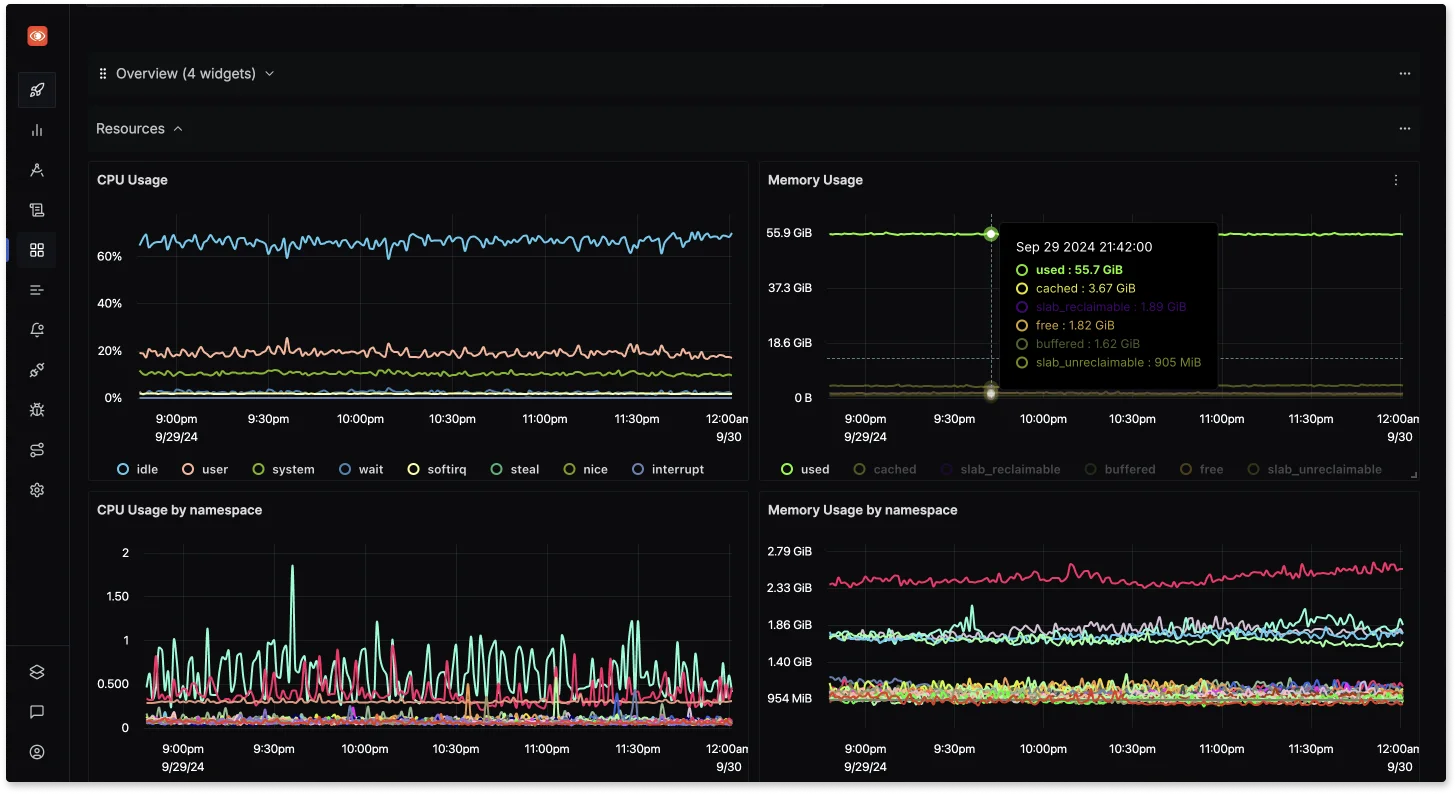
Task: Click the user profile avatar at sidebar bottom
Action: coord(36,752)
